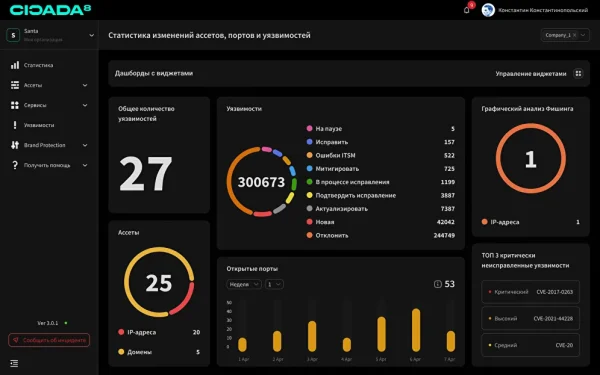
Task: Open the Santa organization switcher
Action: pos(49,35)
